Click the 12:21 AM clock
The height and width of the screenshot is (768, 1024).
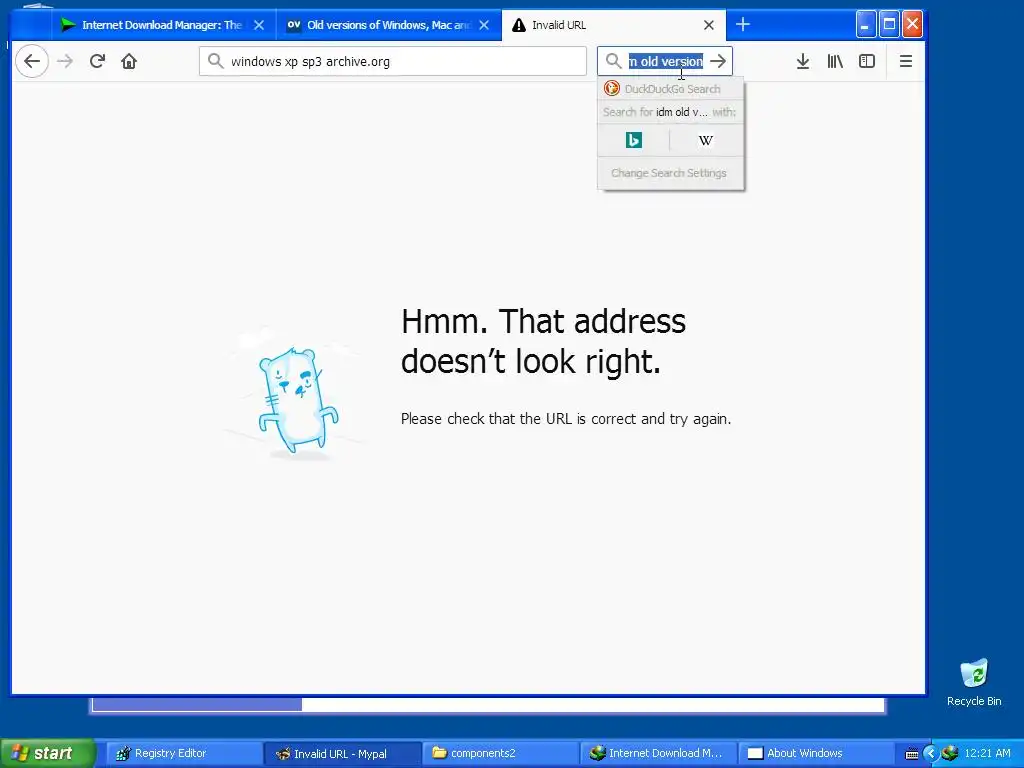pyautogui.click(x=987, y=753)
